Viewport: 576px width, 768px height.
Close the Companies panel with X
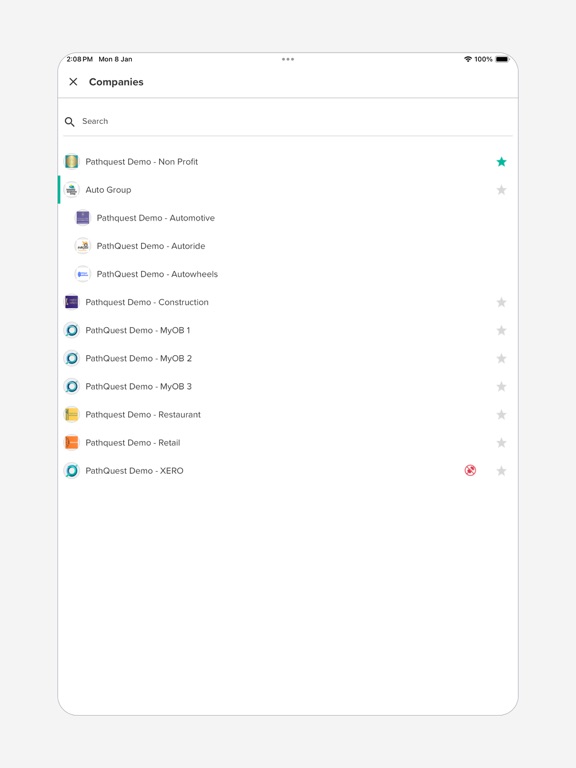click(x=73, y=82)
